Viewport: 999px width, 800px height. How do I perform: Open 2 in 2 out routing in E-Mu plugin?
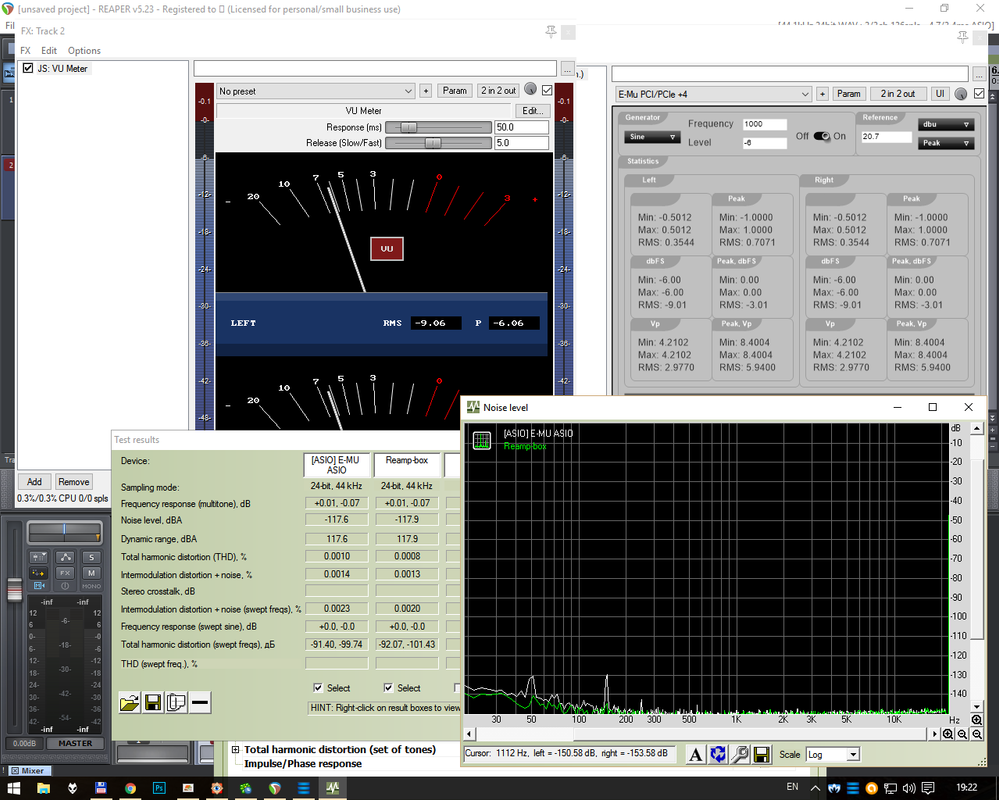898,94
